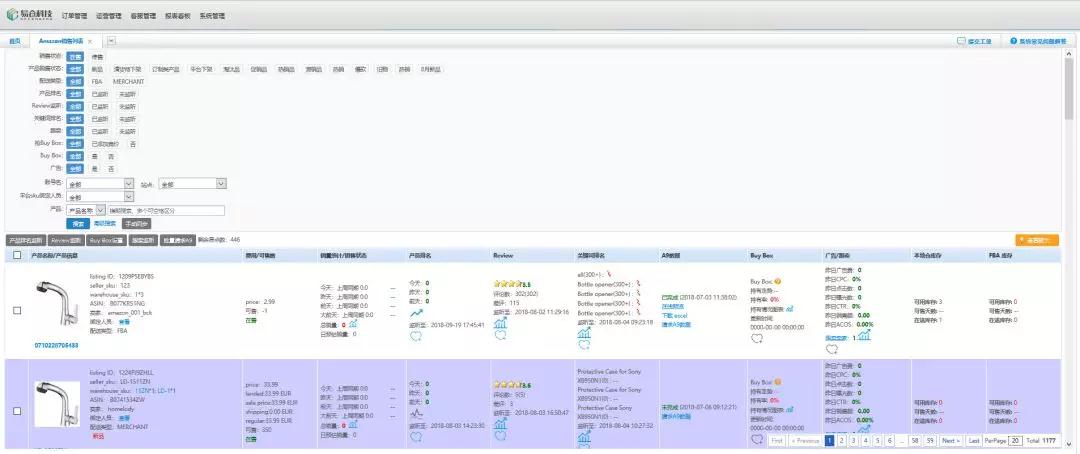
Task: Click the 高级搜索 advanced search link
Action: (105, 224)
